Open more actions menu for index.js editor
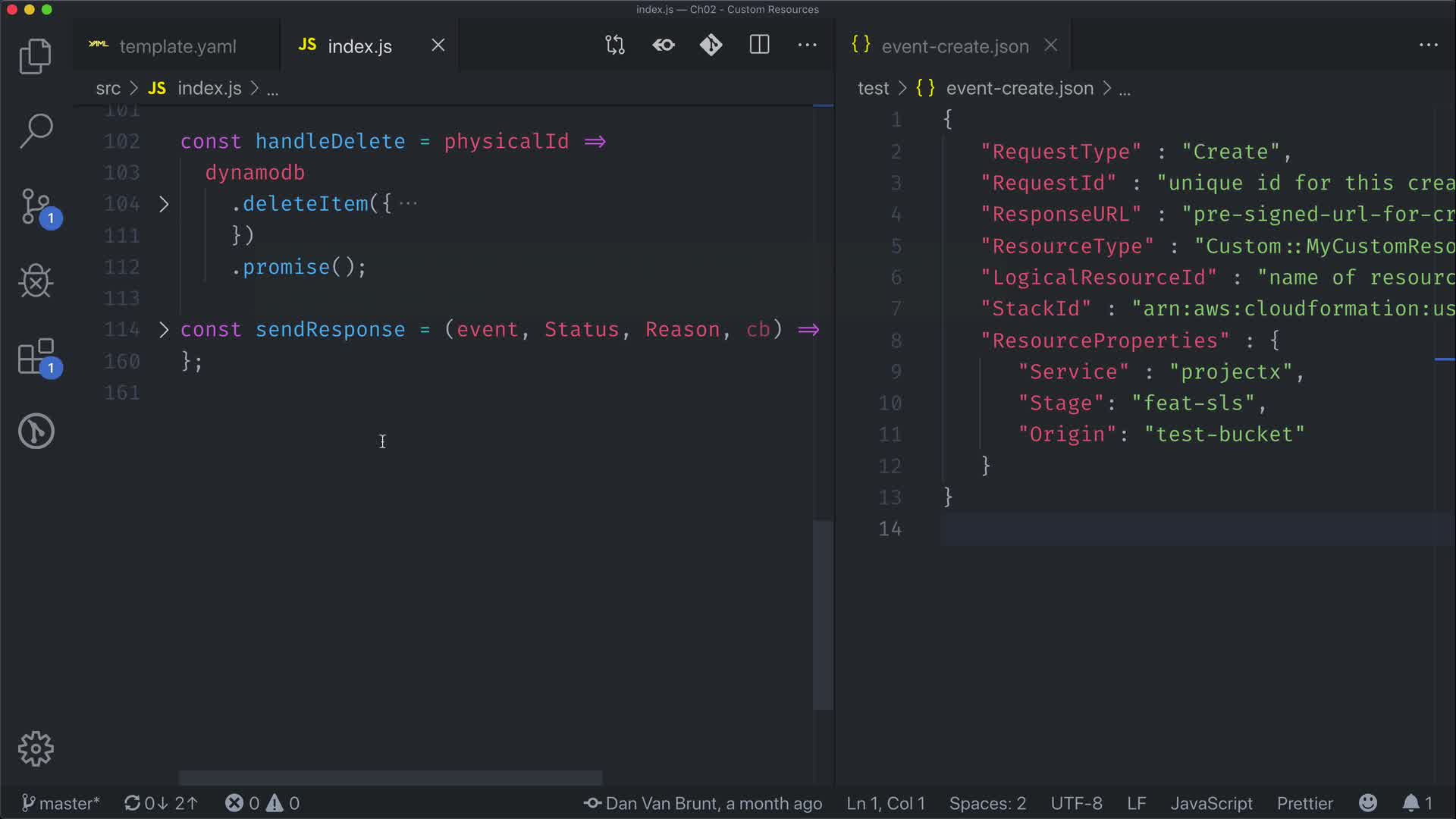1456x819 pixels. tap(808, 45)
